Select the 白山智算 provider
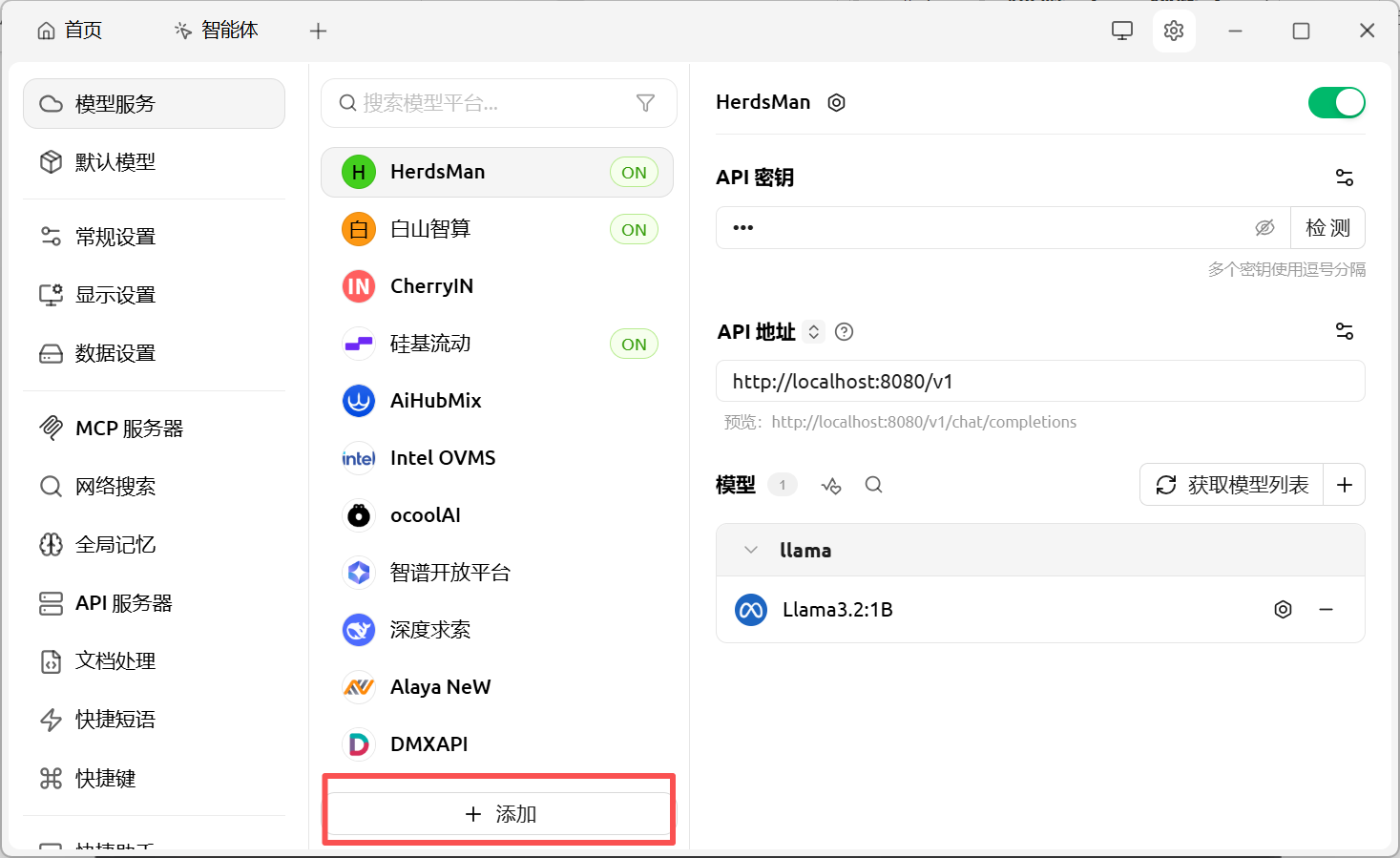 point(497,229)
